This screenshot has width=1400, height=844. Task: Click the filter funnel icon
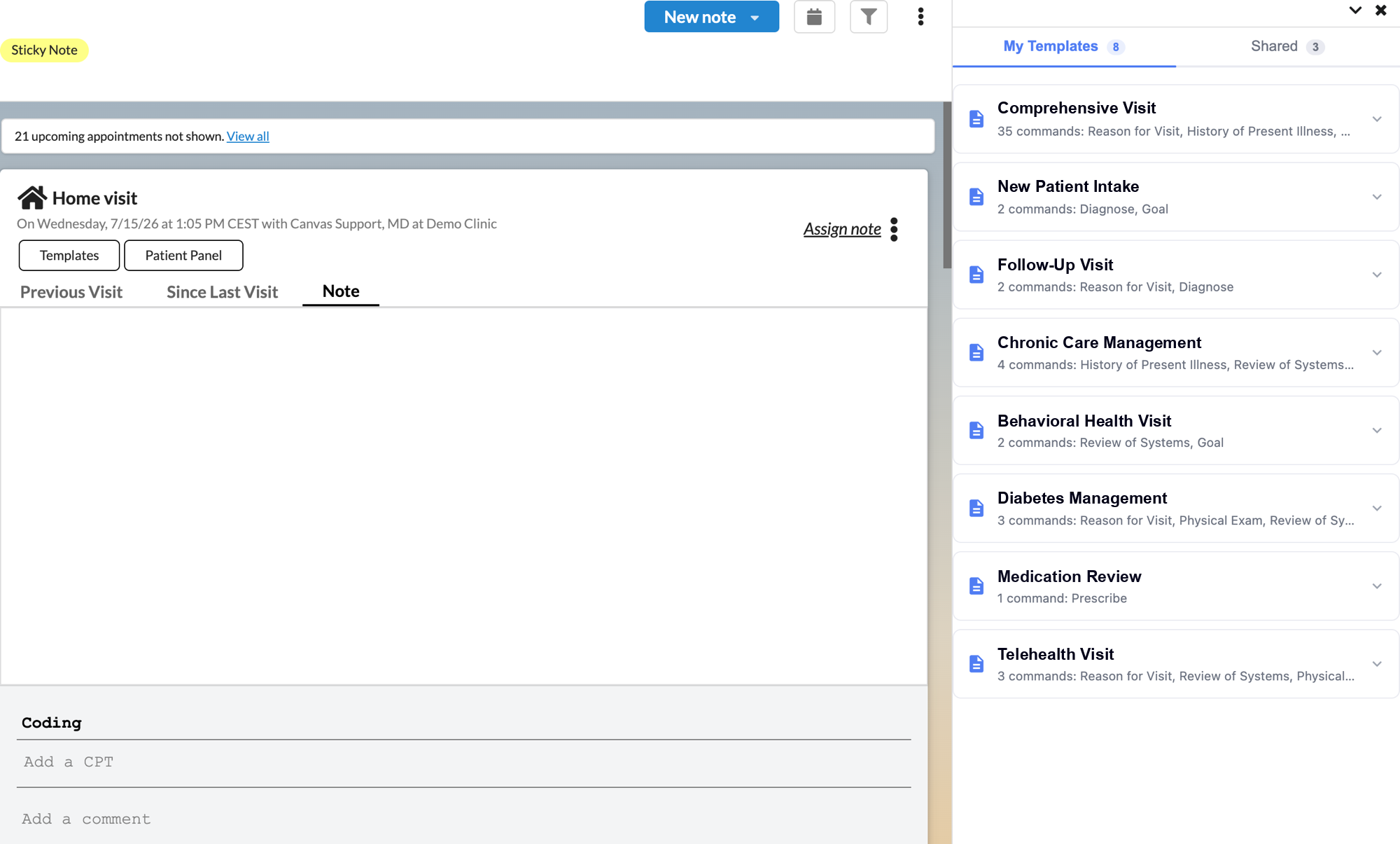[869, 17]
